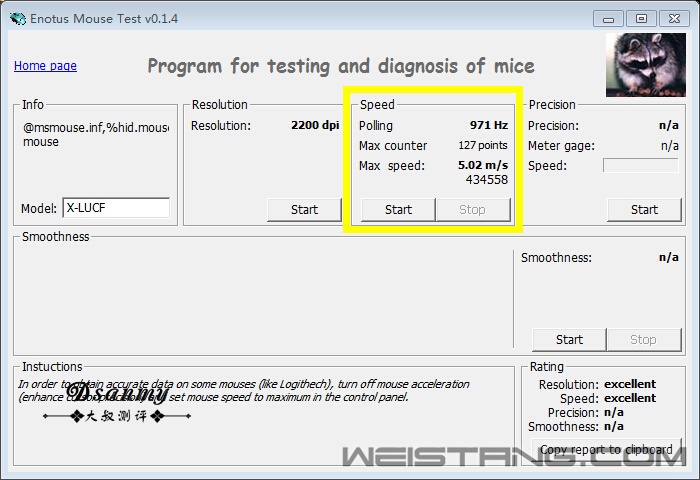Click the 5.02 m/s max speed value

[482, 165]
